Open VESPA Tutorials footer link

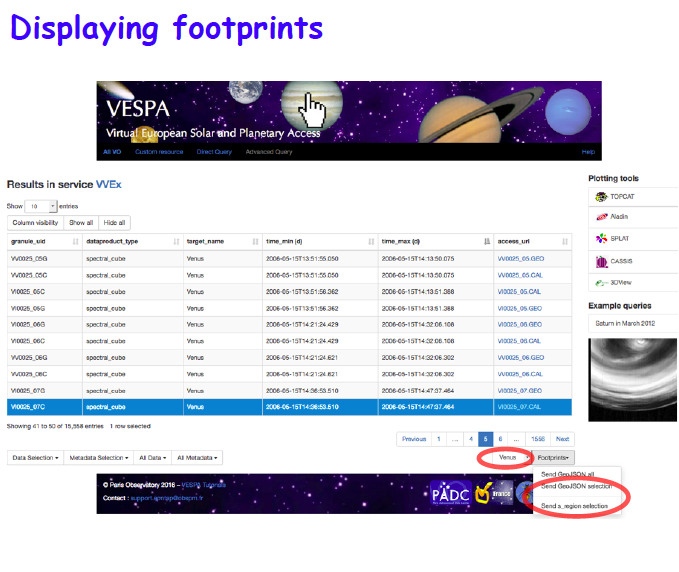point(204,485)
